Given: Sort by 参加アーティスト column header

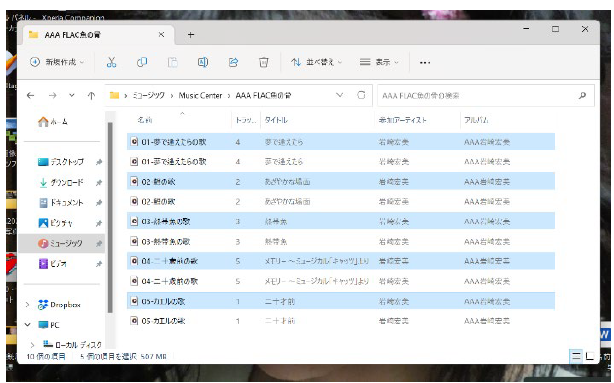Looking at the screenshot, I should coord(402,120).
